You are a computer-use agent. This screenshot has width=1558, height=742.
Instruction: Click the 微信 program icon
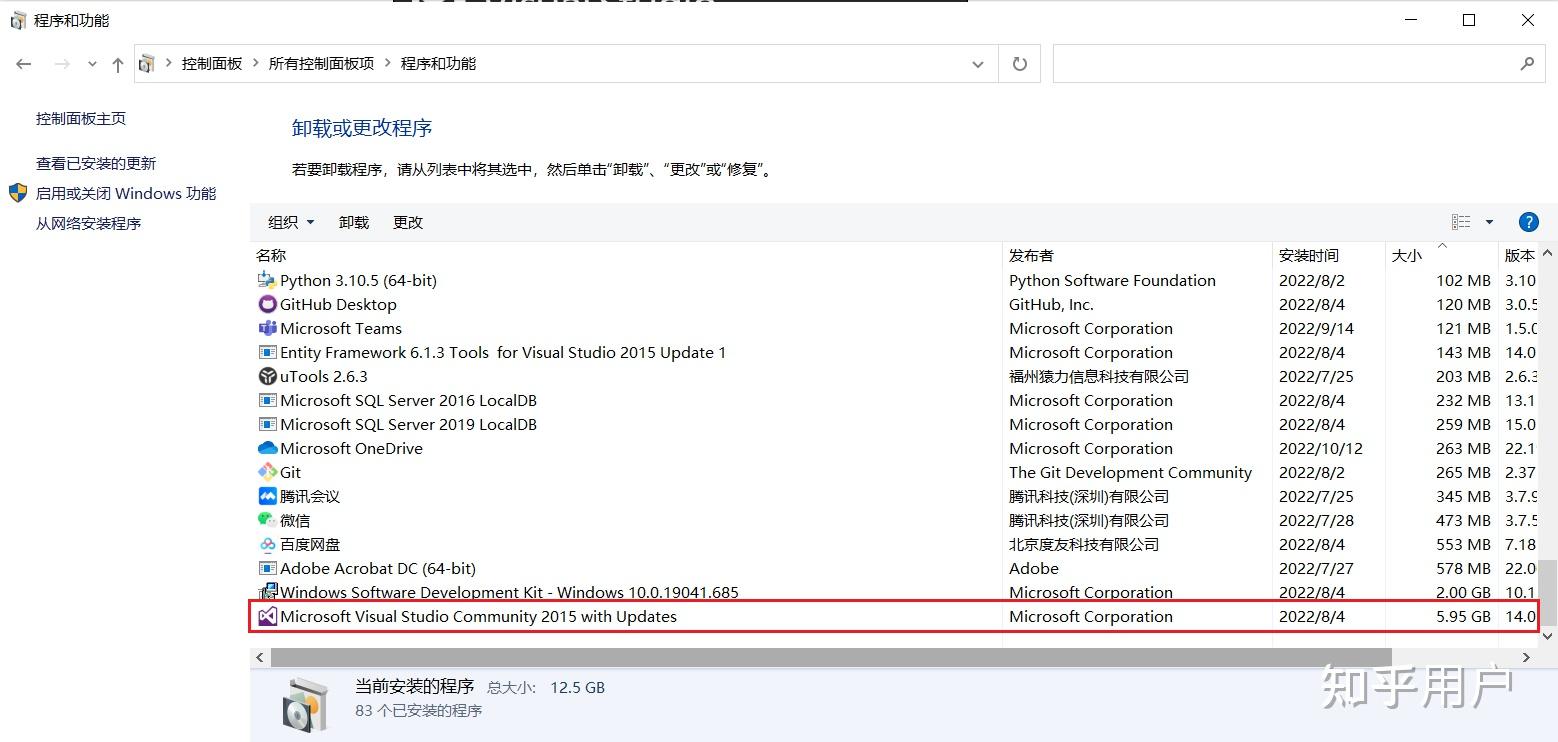(267, 520)
